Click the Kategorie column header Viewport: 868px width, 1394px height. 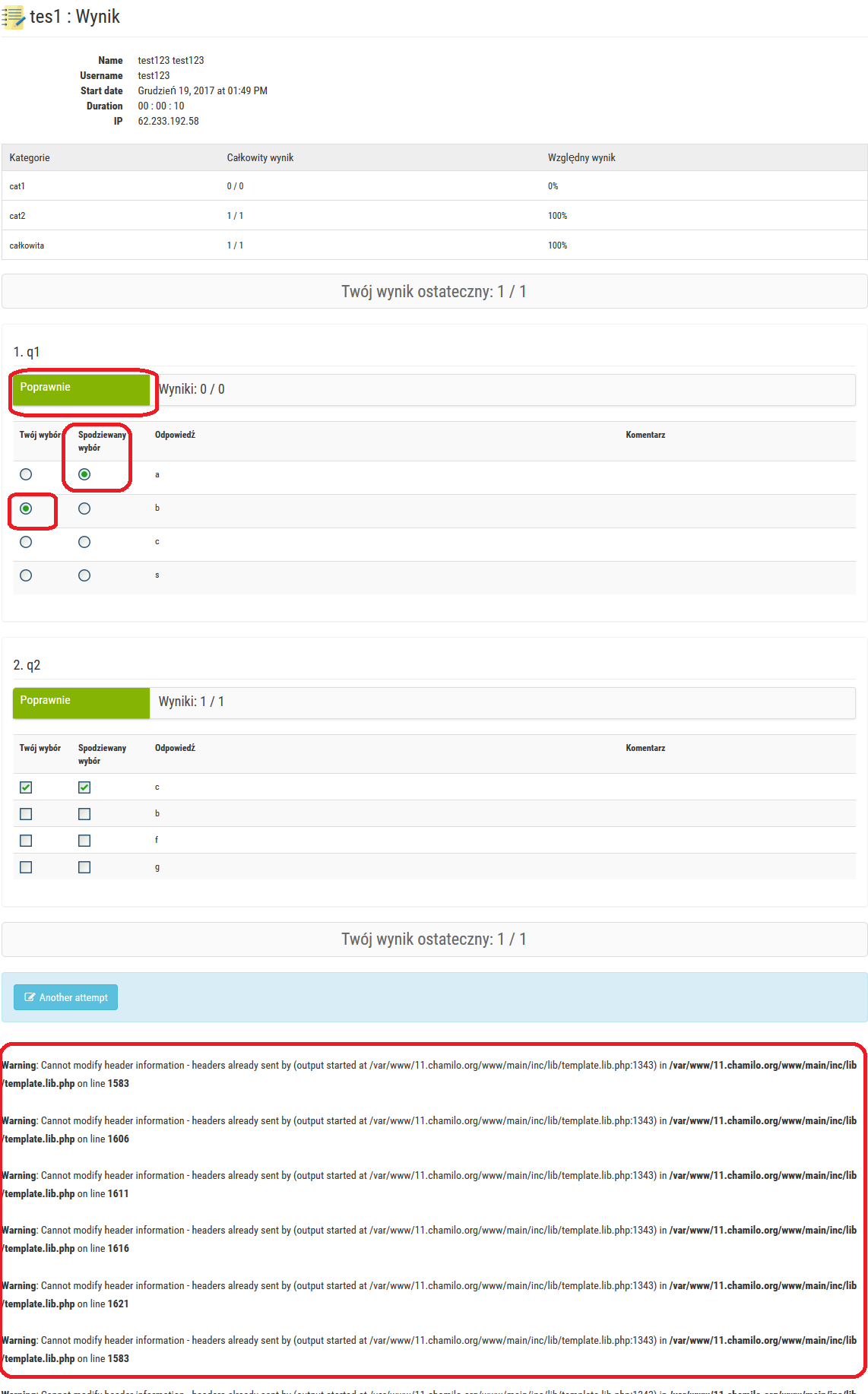(30, 157)
